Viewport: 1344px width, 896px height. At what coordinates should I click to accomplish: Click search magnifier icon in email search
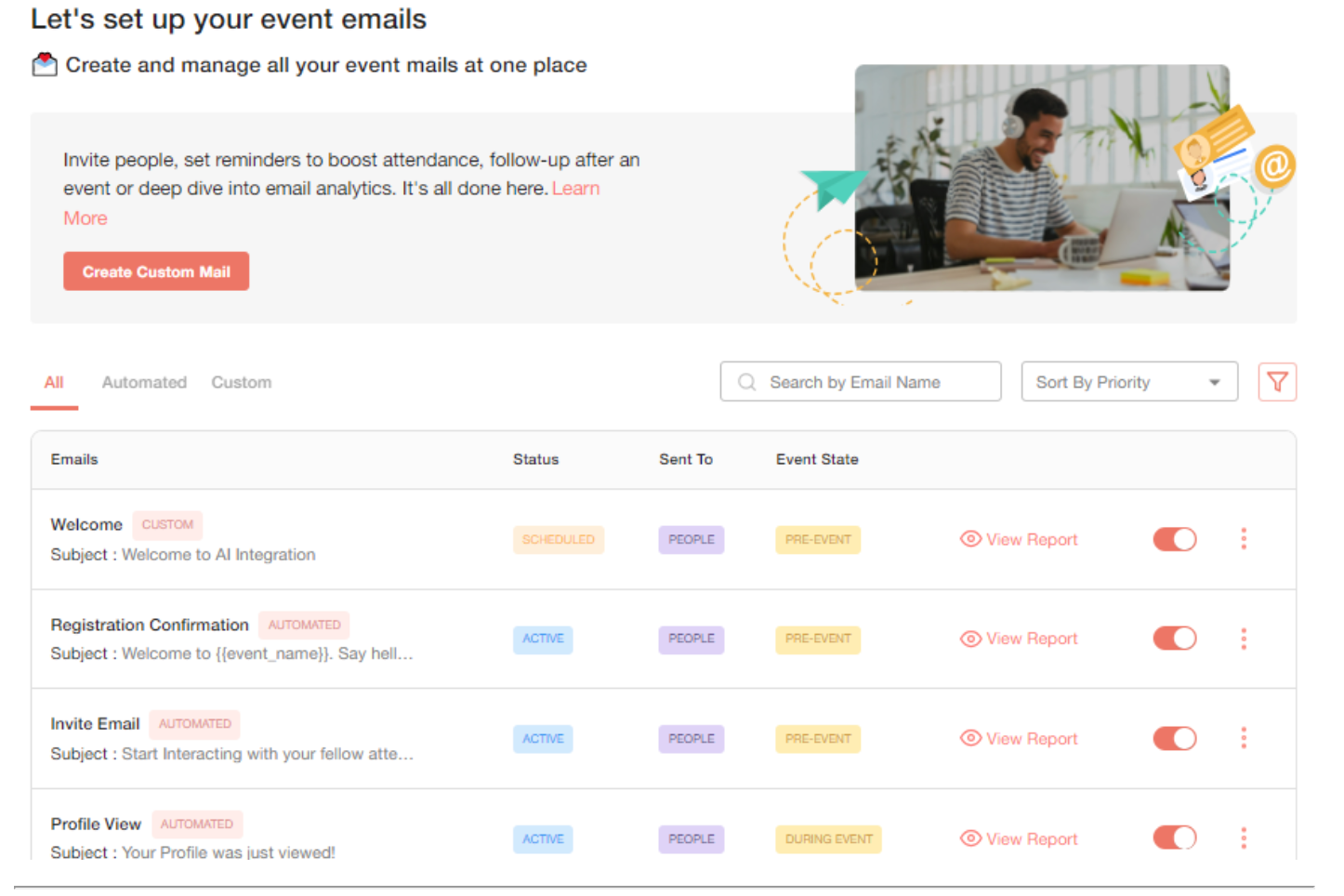coord(746,382)
